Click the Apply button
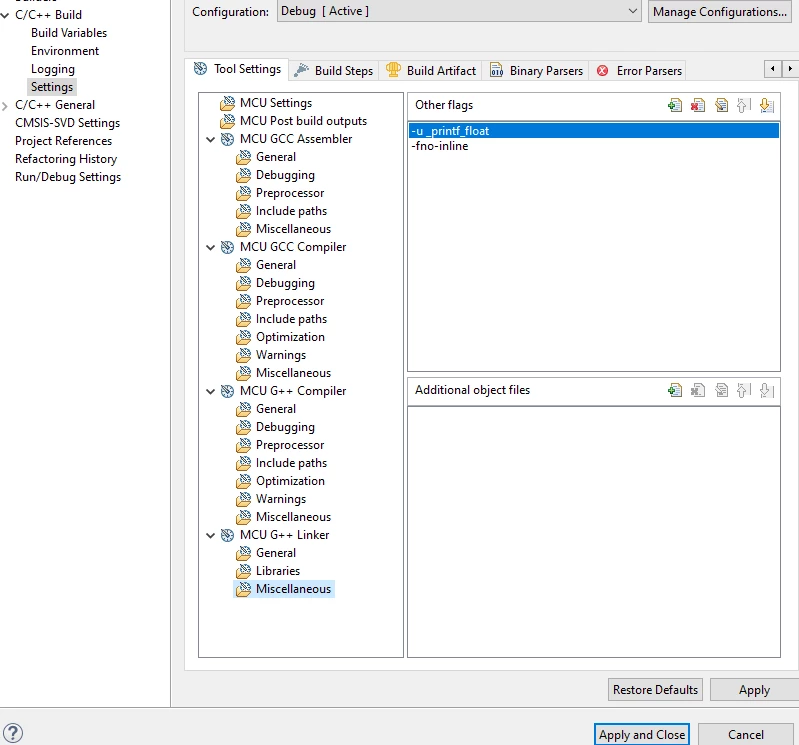 click(x=754, y=690)
